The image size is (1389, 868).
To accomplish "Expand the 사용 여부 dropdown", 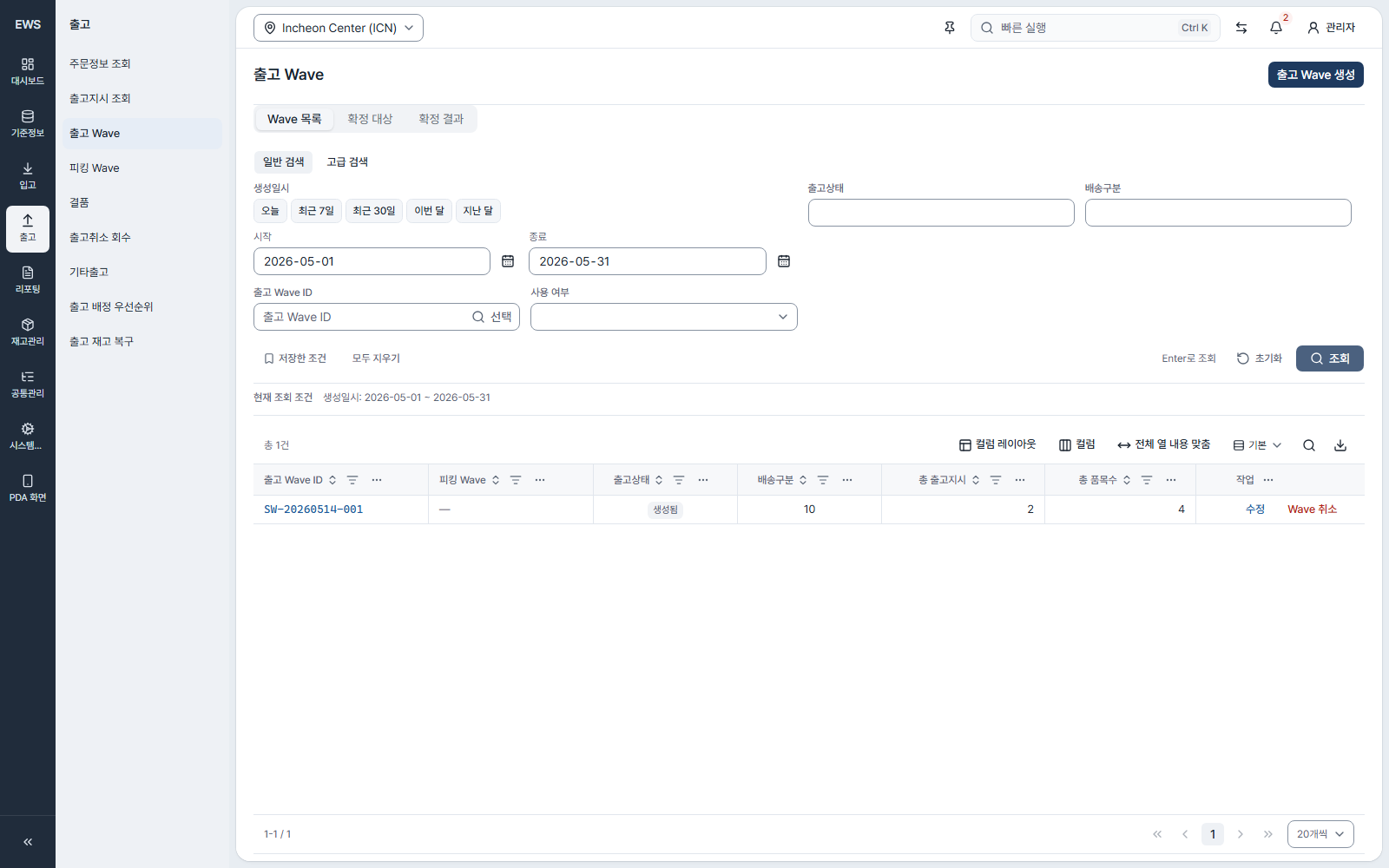I will tap(664, 317).
